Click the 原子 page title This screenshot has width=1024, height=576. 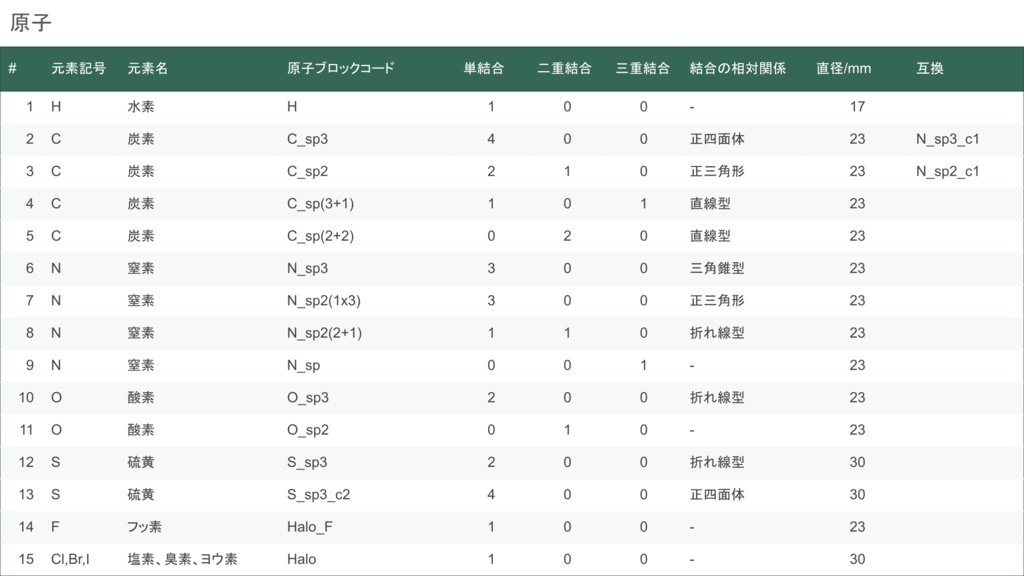30,22
